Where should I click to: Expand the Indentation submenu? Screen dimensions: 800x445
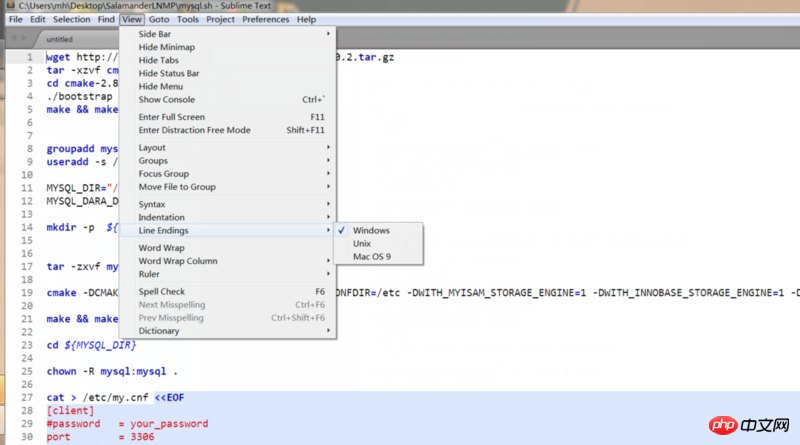228,217
